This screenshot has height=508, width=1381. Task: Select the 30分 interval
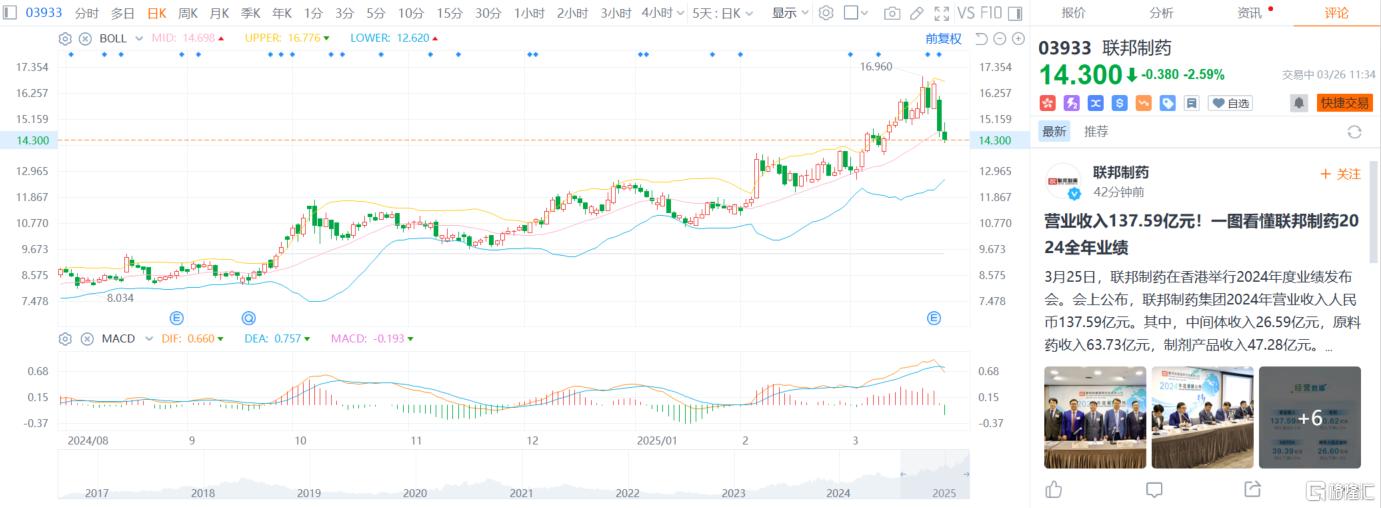pos(488,13)
